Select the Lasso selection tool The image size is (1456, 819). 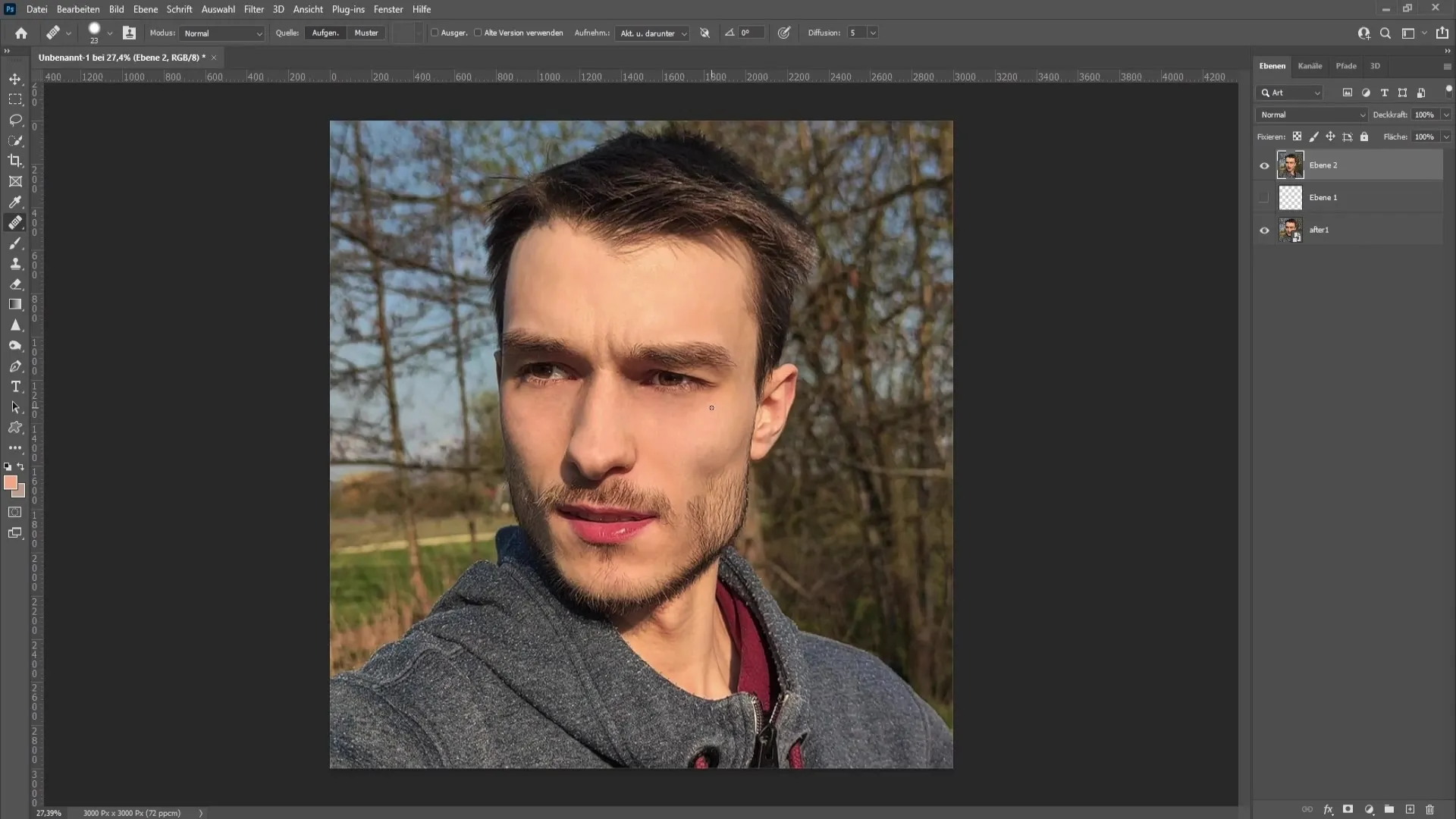[x=15, y=119]
